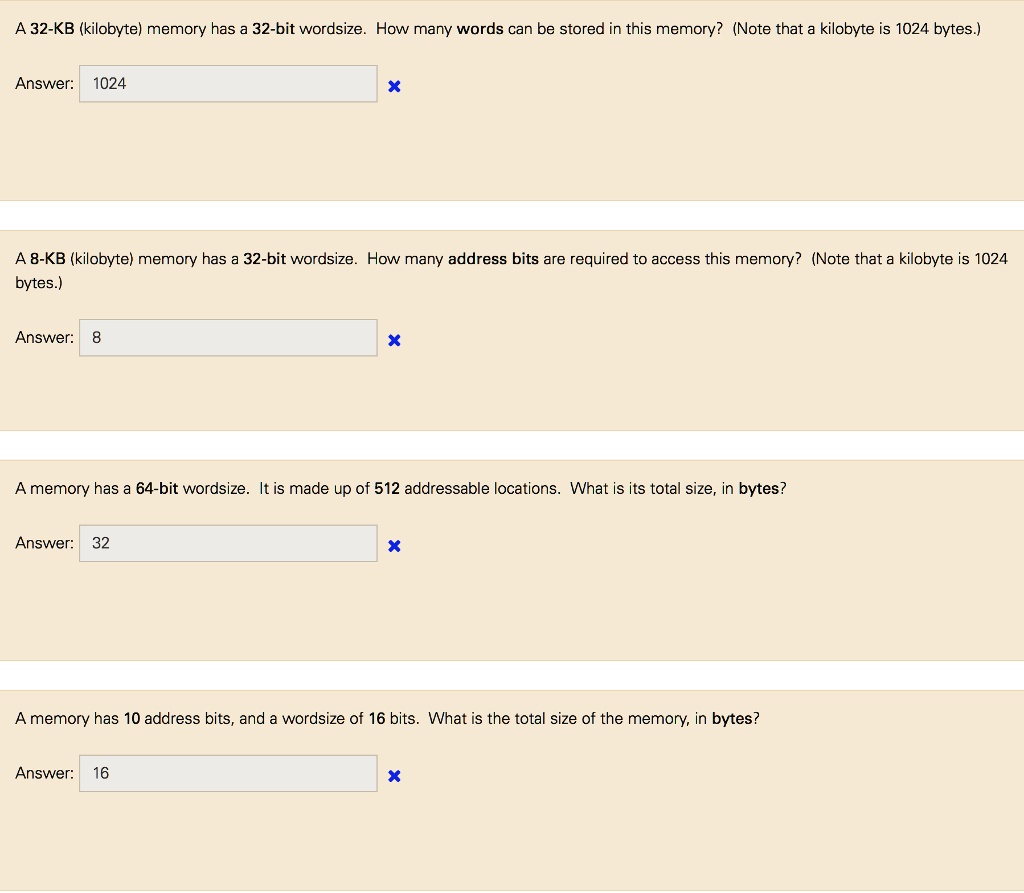Select the answer input showing 32
The width and height of the screenshot is (1024, 893).
[228, 544]
